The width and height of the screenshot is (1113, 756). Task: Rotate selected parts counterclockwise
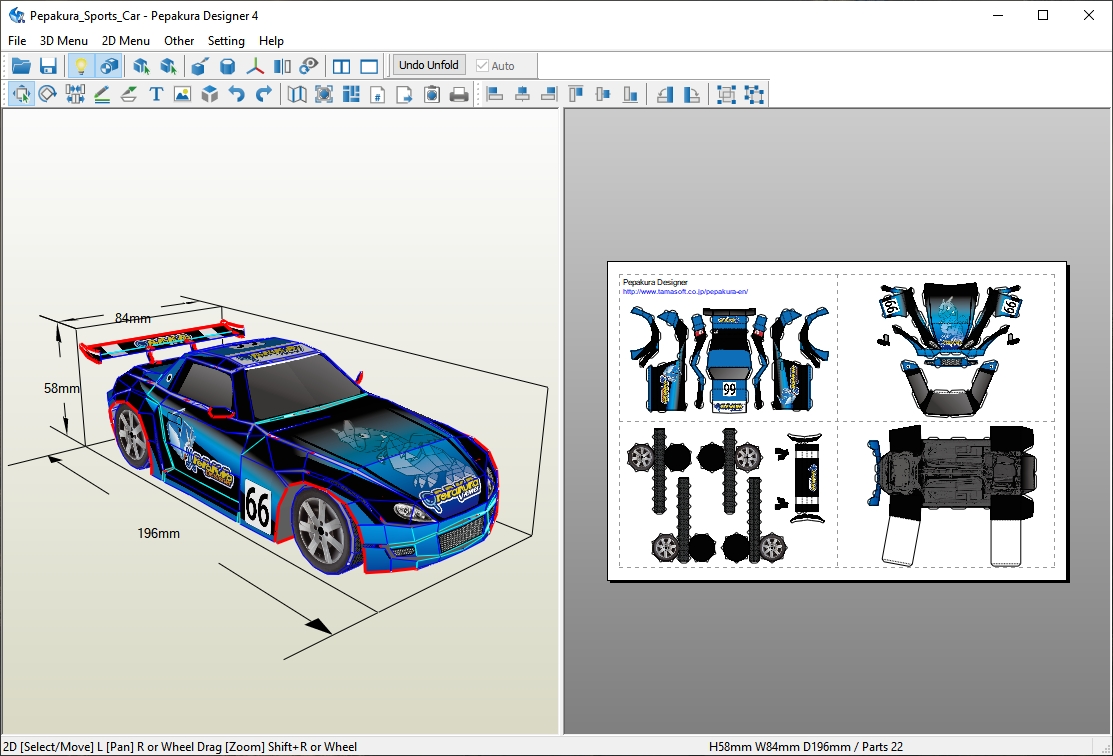click(x=664, y=94)
